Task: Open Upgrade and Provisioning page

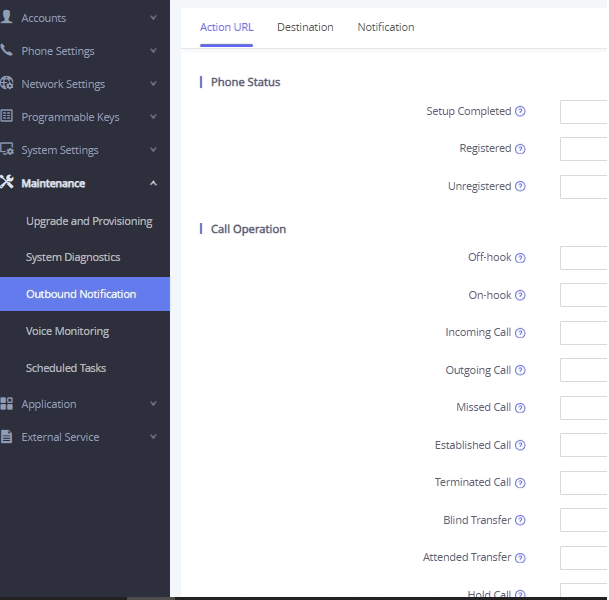Action: coord(89,221)
